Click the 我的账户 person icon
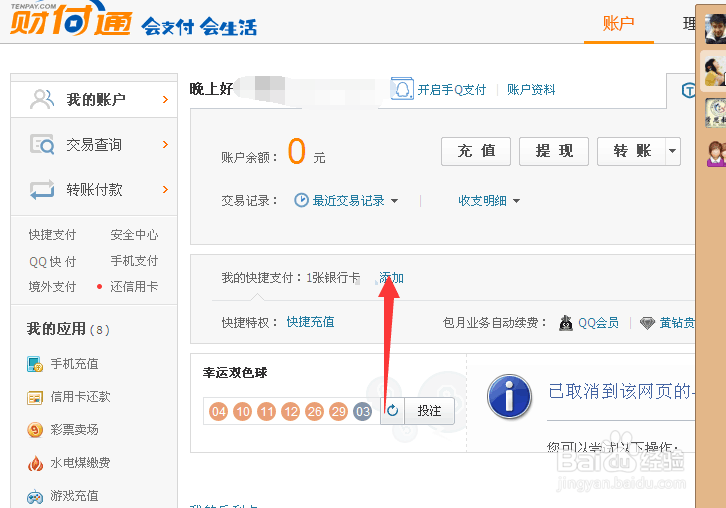This screenshot has height=508, width=726. pos(42,99)
